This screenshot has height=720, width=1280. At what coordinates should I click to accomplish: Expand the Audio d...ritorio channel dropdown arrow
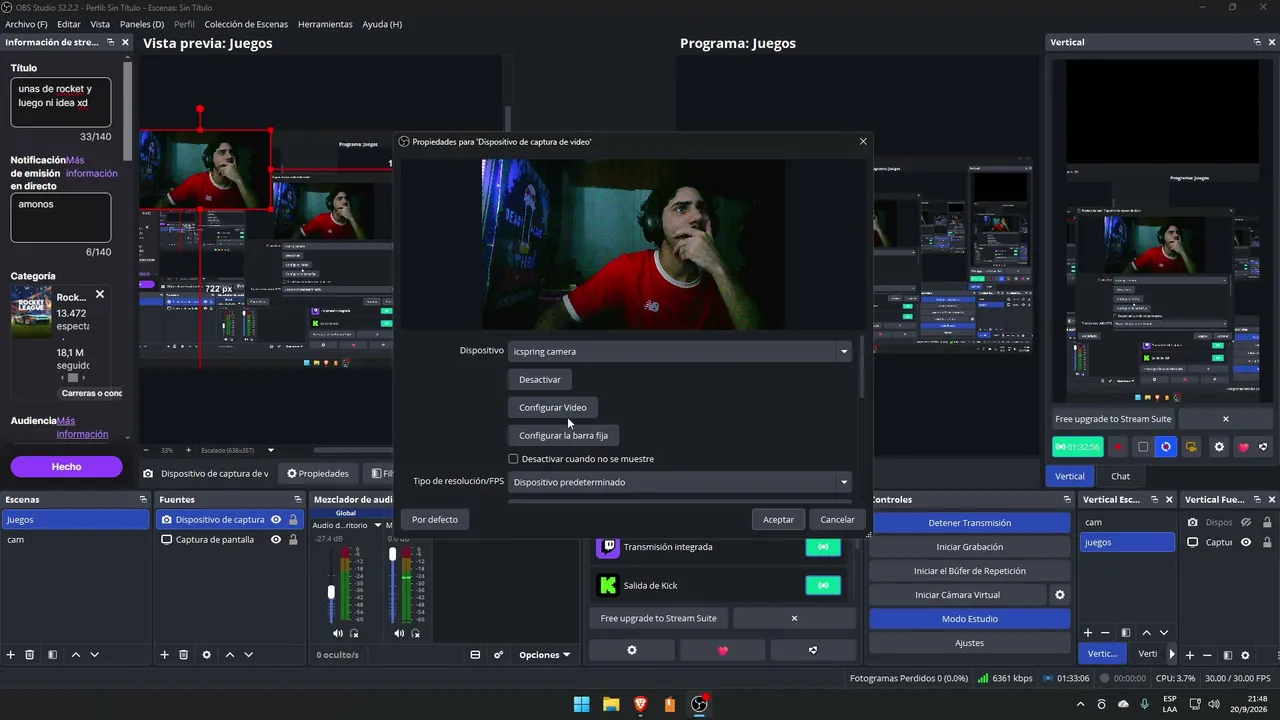pyautogui.click(x=378, y=525)
